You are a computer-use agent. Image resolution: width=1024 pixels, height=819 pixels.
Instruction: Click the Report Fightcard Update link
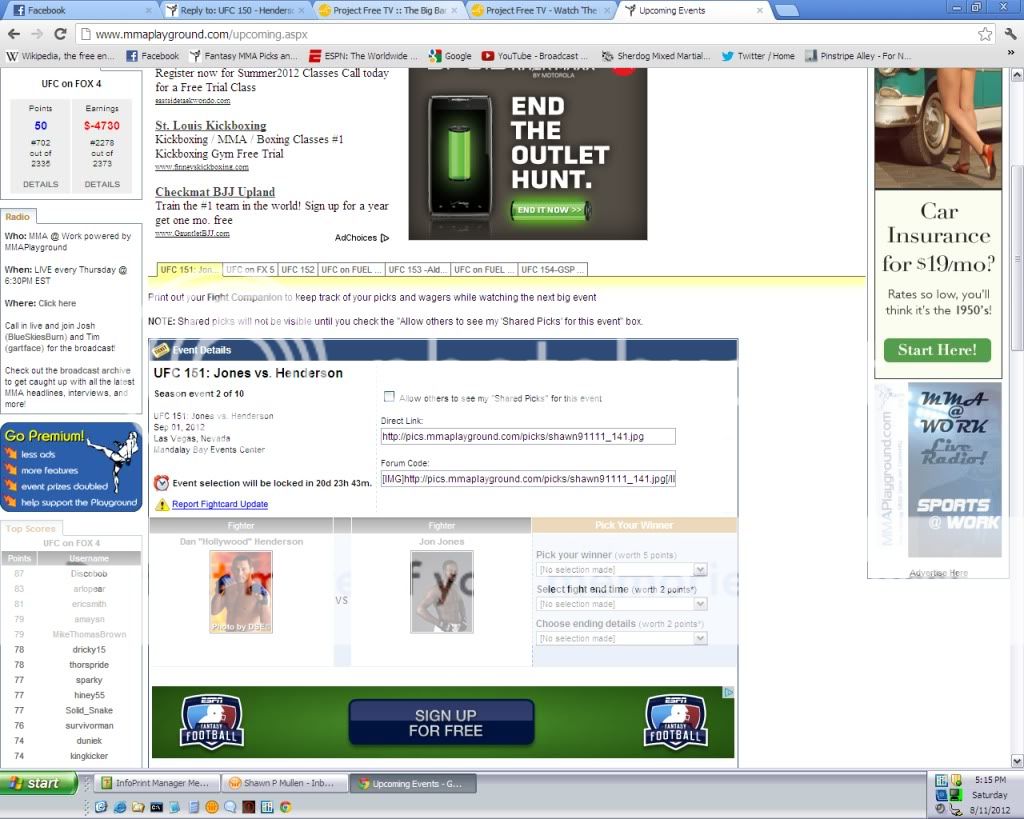click(220, 504)
